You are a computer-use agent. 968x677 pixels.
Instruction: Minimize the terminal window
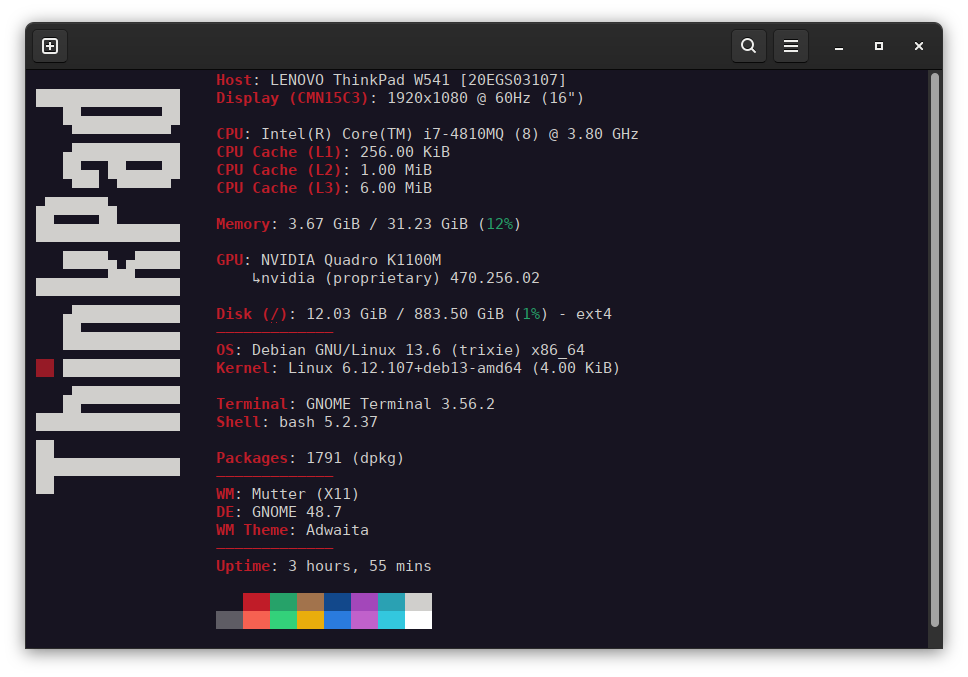tap(838, 46)
